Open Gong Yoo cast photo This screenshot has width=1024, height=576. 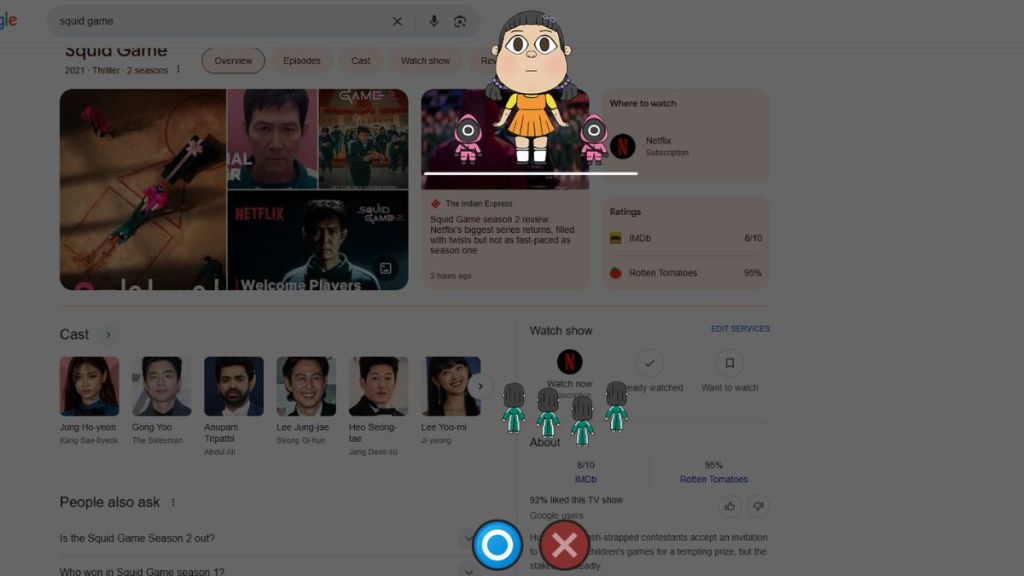coord(161,386)
